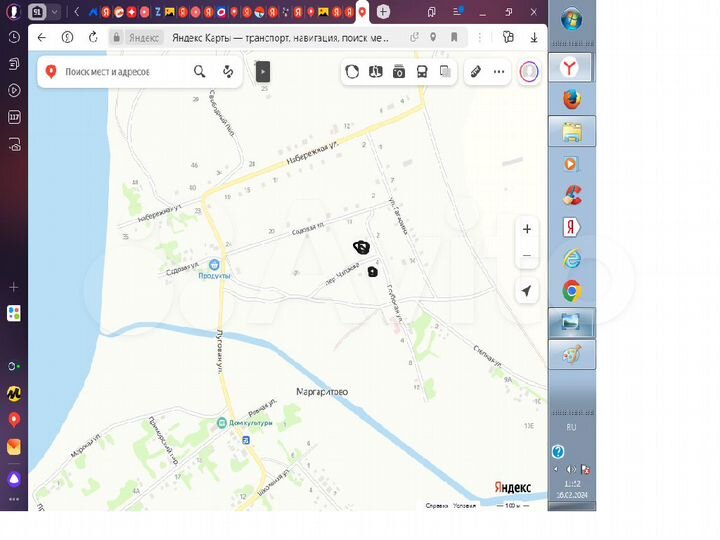The width and height of the screenshot is (720, 540).
Task: Zoom in with the plus button
Action: tap(527, 229)
